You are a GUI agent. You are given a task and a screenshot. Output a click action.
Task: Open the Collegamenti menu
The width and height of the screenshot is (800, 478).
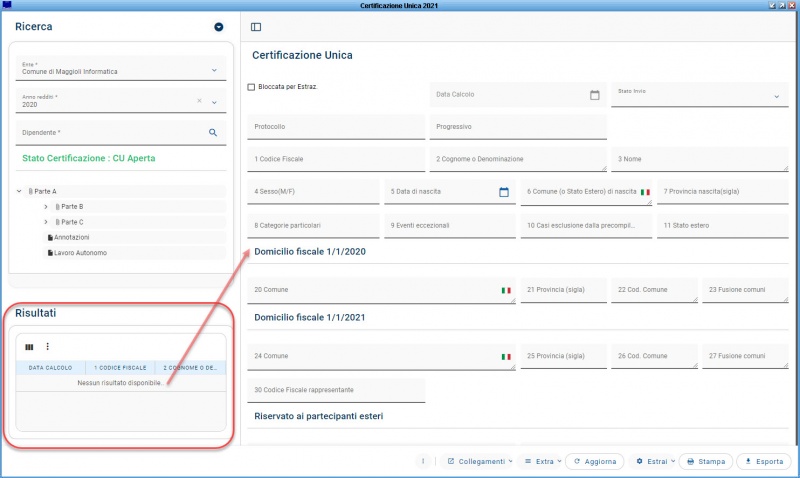click(x=478, y=461)
